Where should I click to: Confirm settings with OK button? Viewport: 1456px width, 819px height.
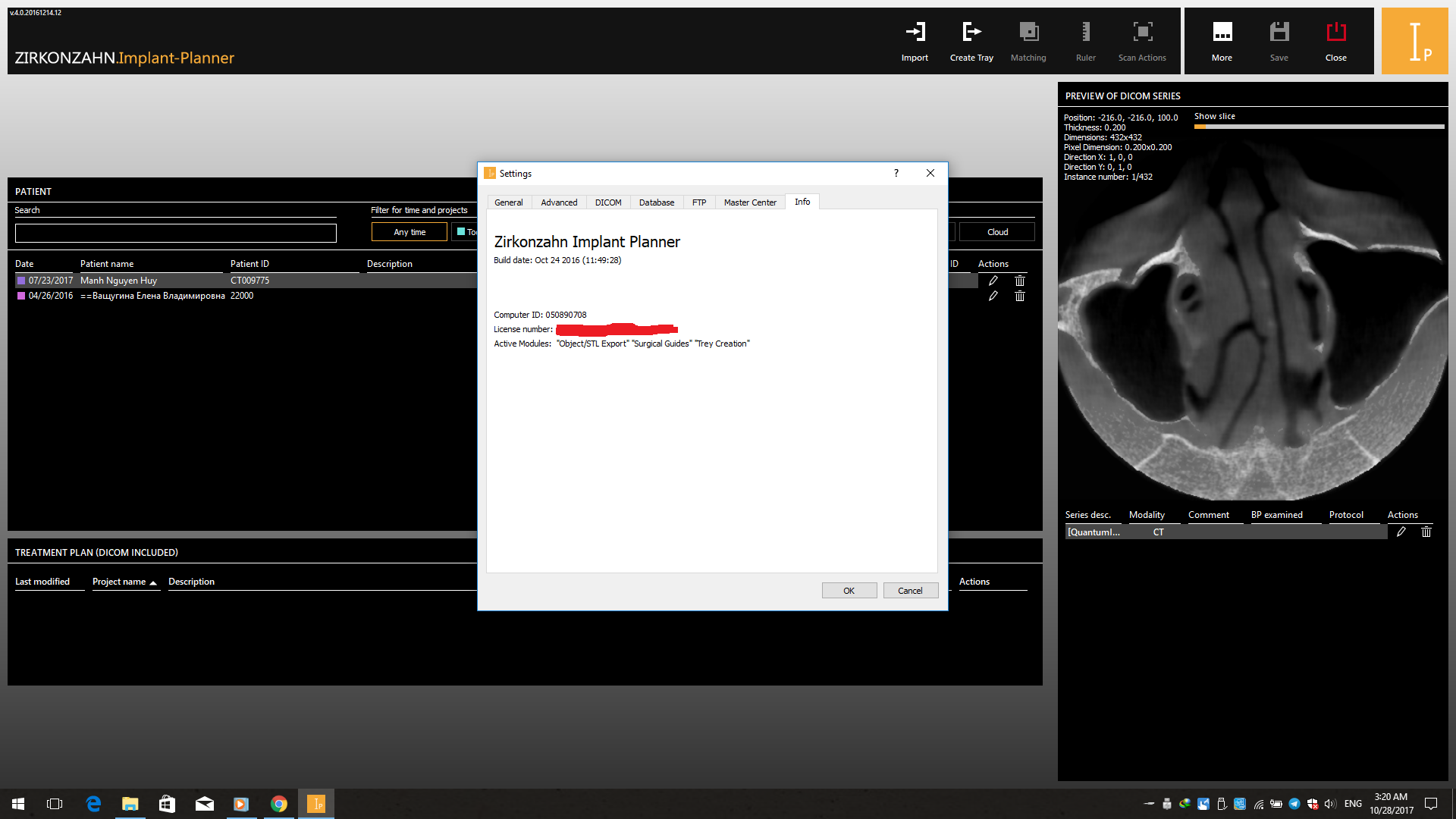(x=849, y=591)
